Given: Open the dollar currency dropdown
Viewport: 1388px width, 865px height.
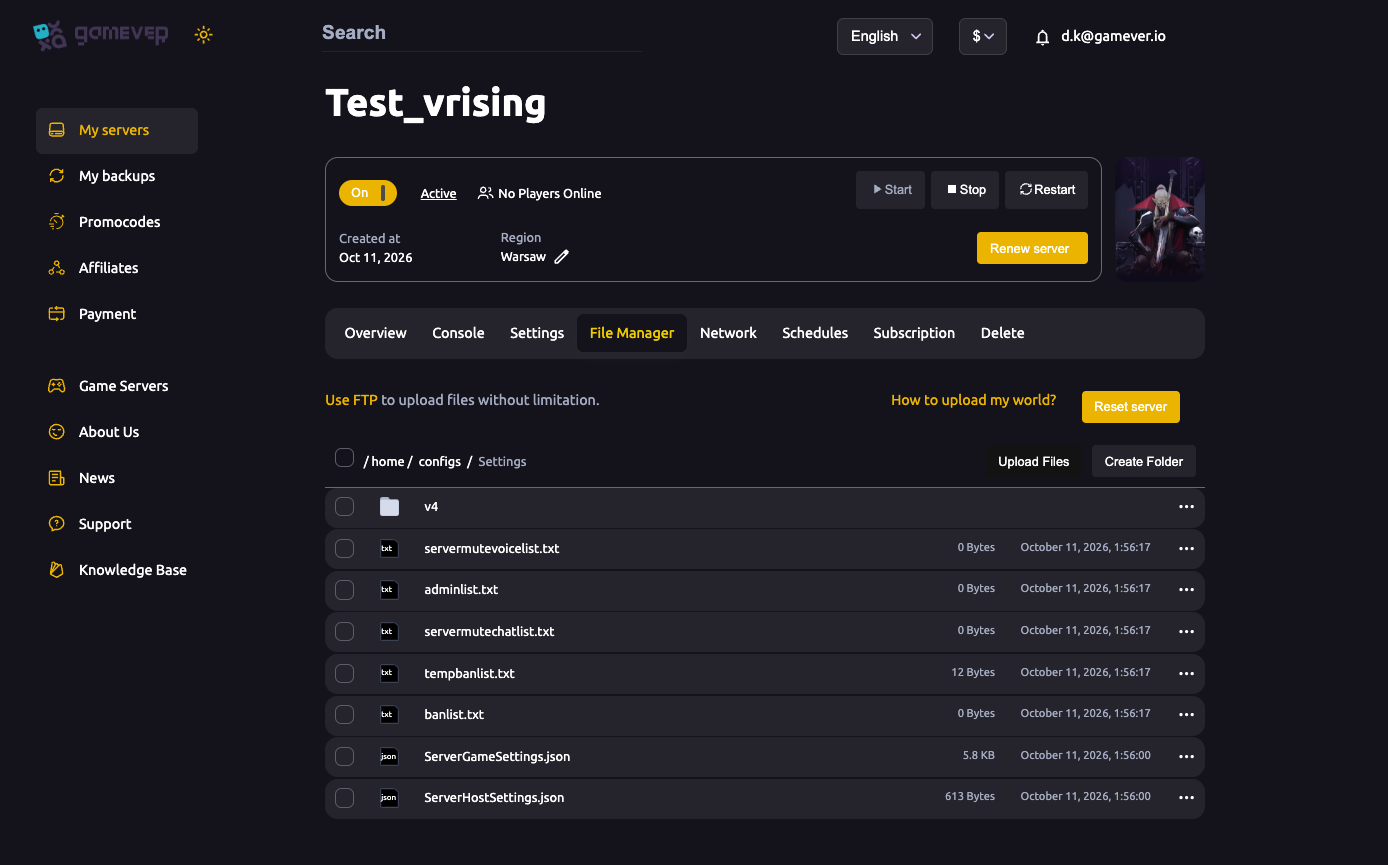Looking at the screenshot, I should [983, 36].
